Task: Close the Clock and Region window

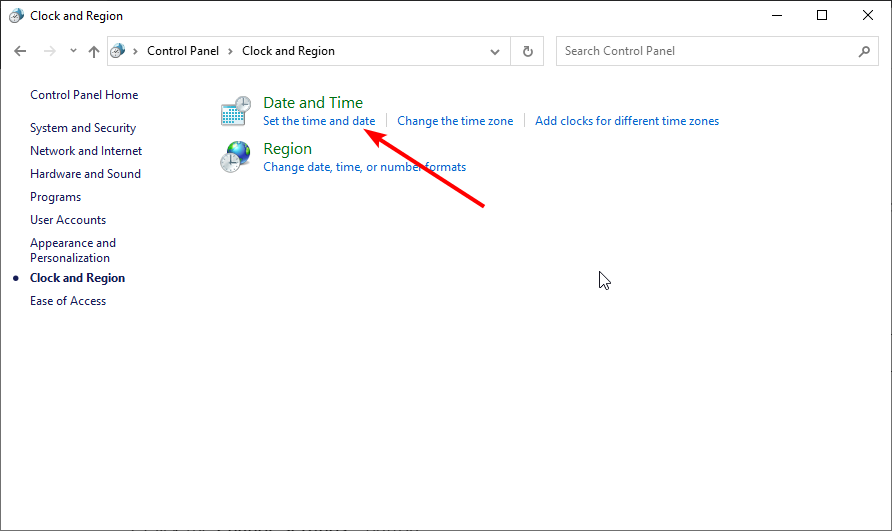Action: [868, 15]
